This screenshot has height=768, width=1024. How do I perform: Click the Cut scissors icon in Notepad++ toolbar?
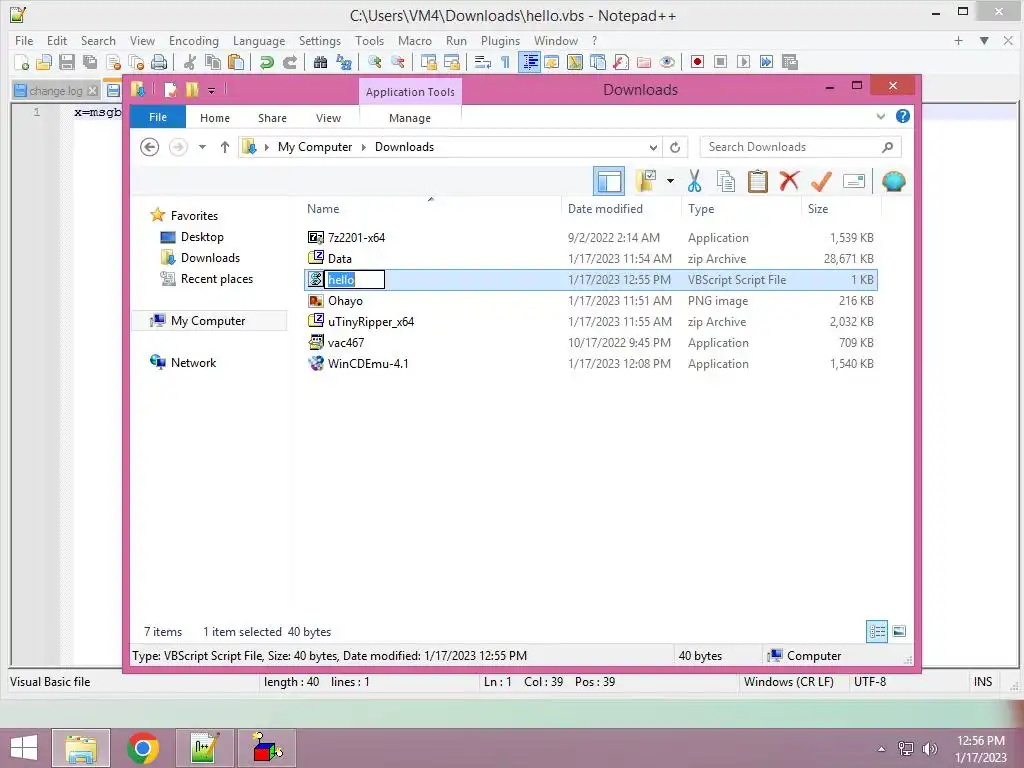click(x=190, y=62)
